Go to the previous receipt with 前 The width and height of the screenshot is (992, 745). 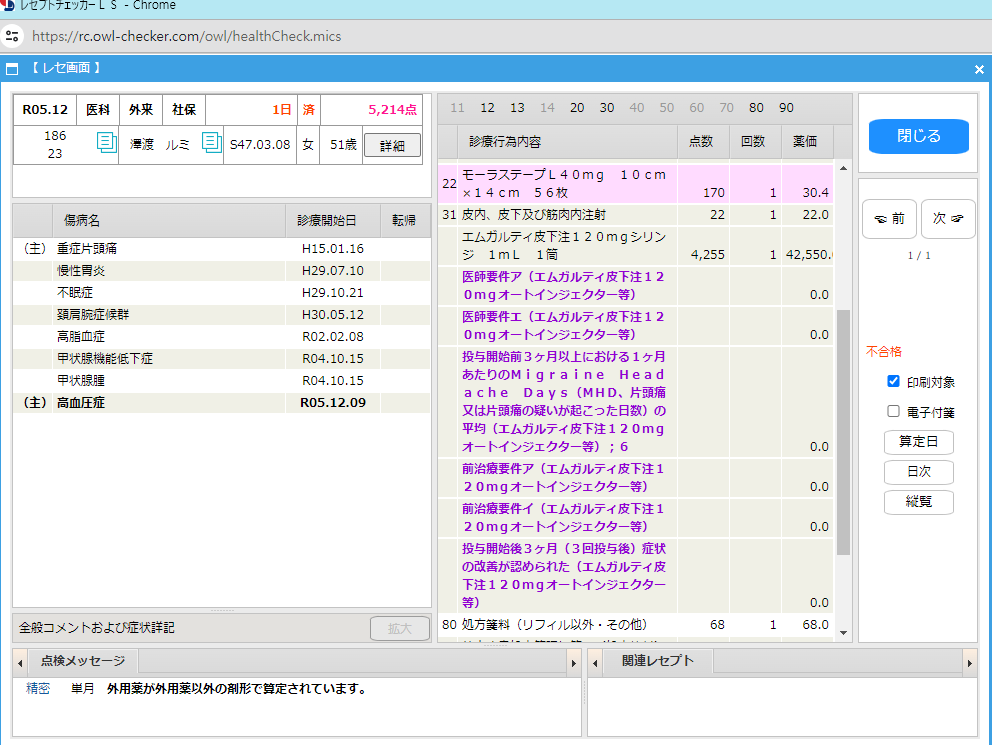pyautogui.click(x=890, y=219)
